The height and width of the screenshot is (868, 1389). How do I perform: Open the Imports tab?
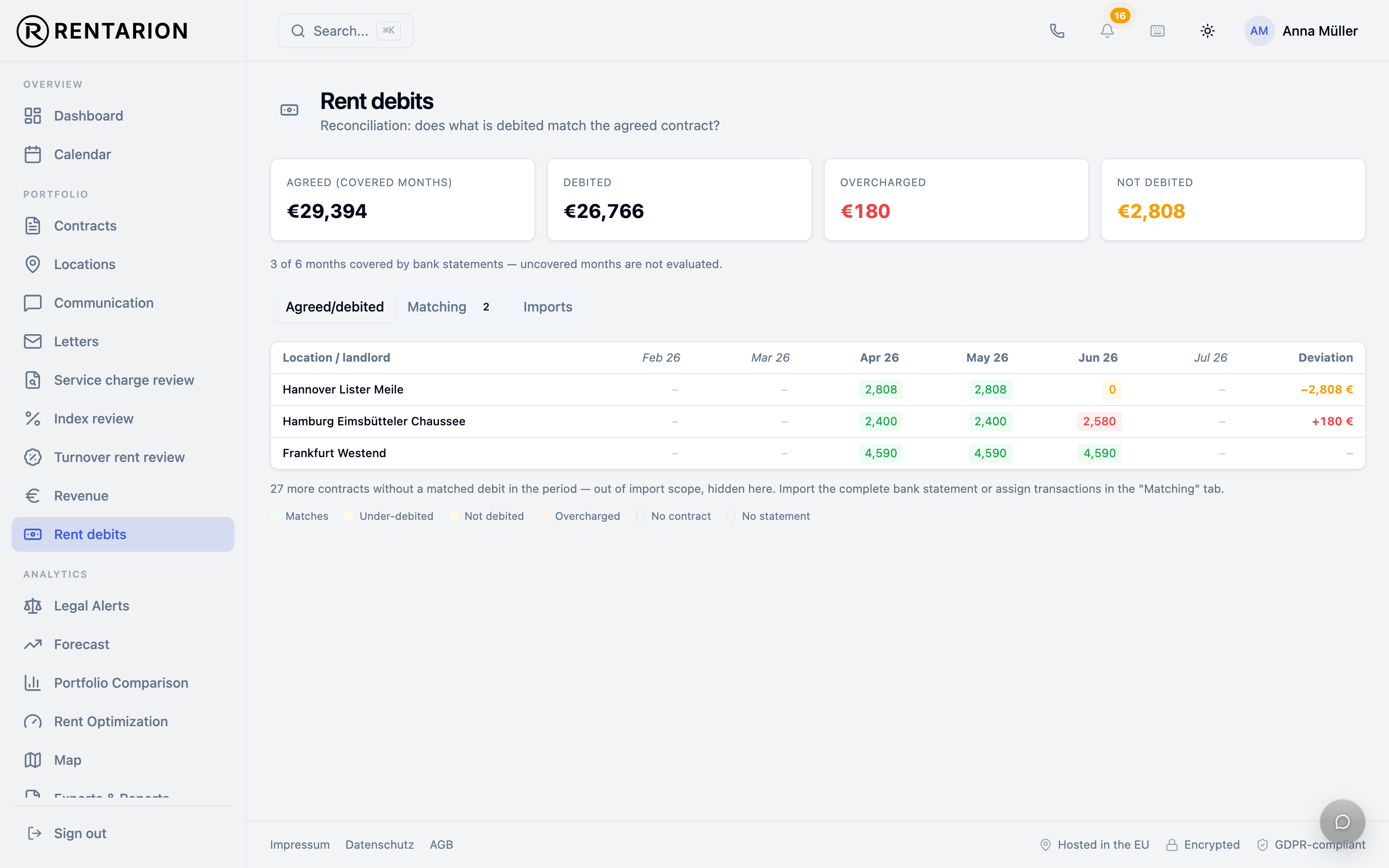pos(547,307)
